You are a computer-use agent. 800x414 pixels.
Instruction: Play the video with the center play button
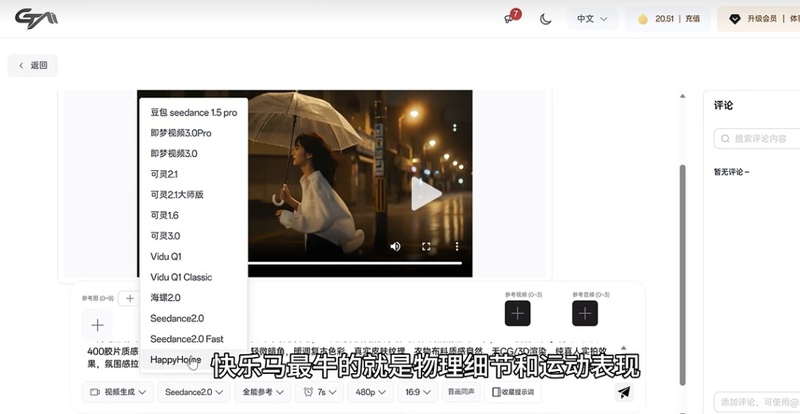(426, 193)
